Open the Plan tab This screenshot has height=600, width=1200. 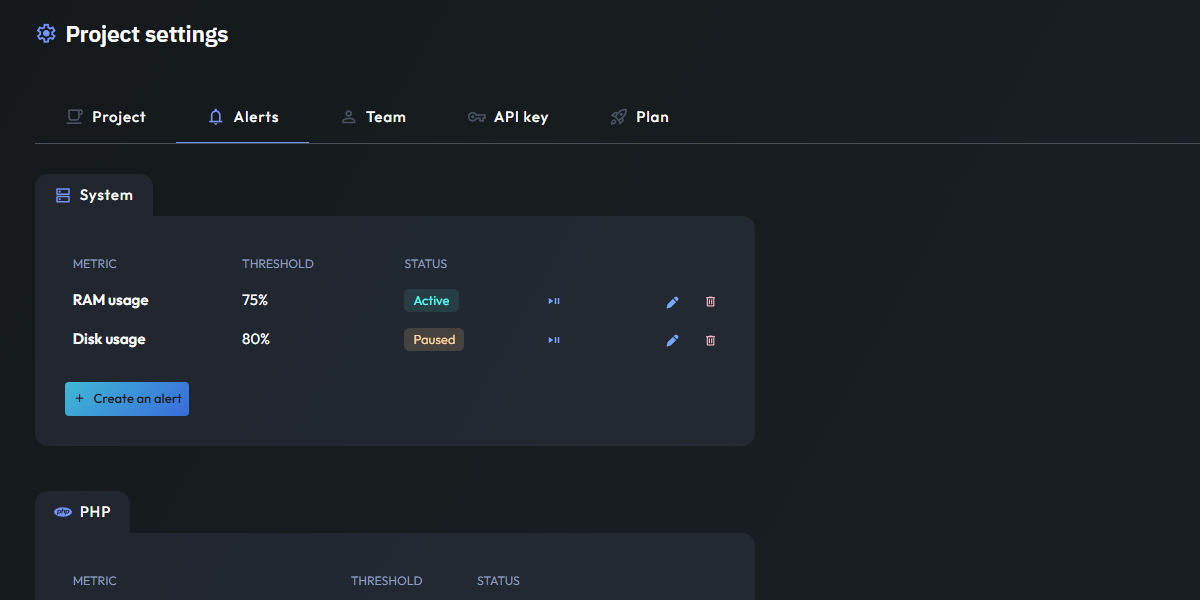pos(639,117)
